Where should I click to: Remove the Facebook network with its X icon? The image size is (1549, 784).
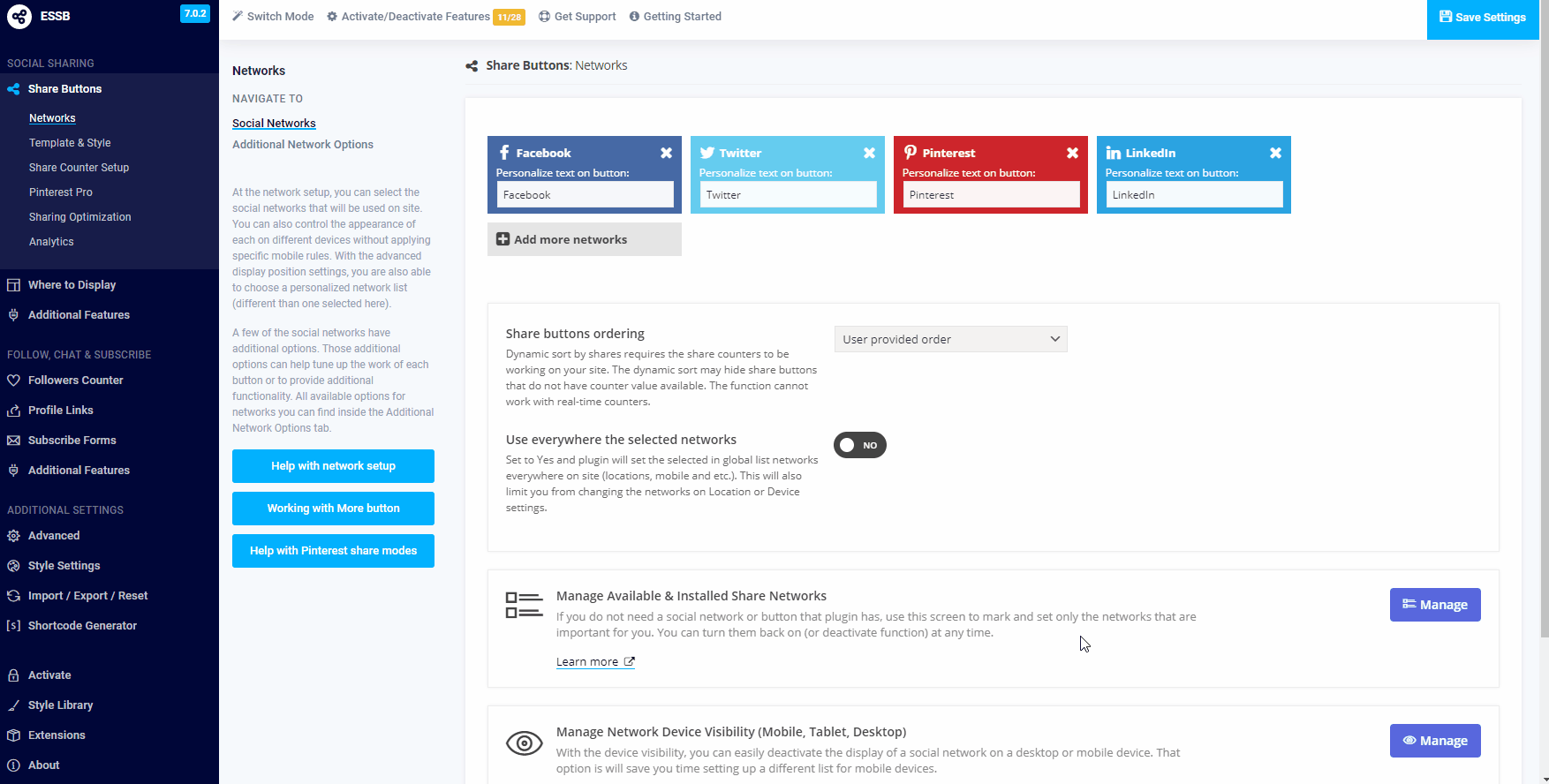(666, 153)
